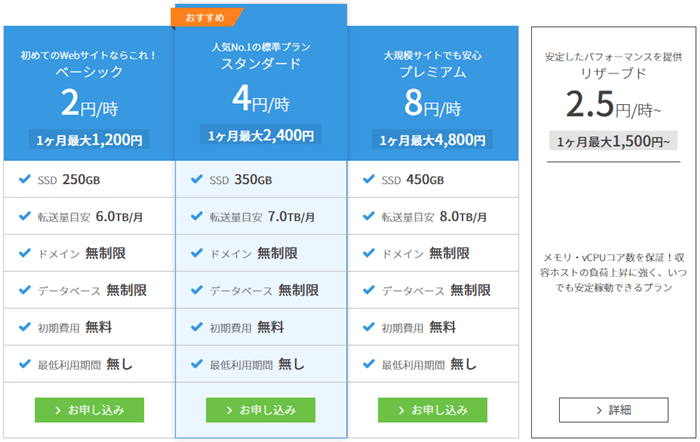Image resolution: width=700 pixels, height=442 pixels.
Task: Click 転送量目安 7.0TB/月 text
Action: (262, 217)
